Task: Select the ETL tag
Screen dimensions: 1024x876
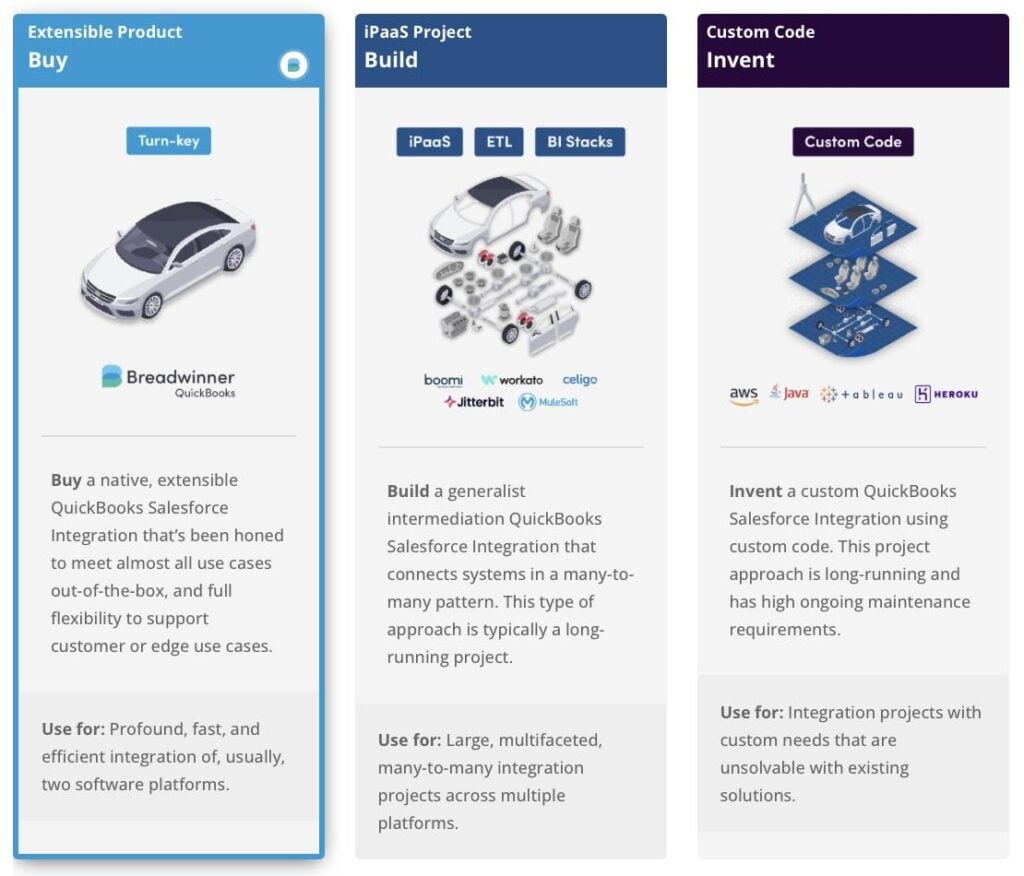Action: point(499,142)
